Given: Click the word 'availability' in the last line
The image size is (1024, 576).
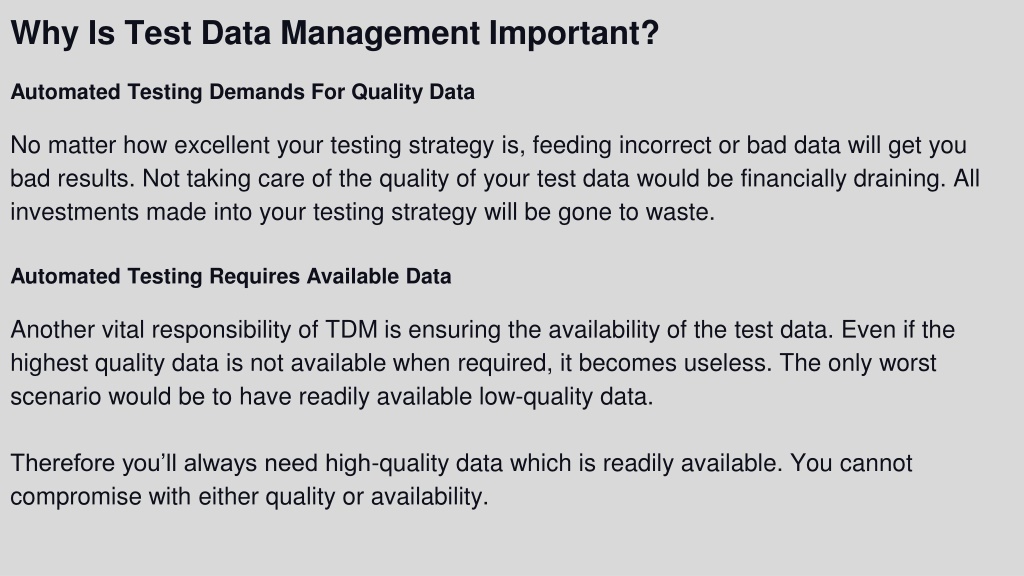Looking at the screenshot, I should 428,497.
